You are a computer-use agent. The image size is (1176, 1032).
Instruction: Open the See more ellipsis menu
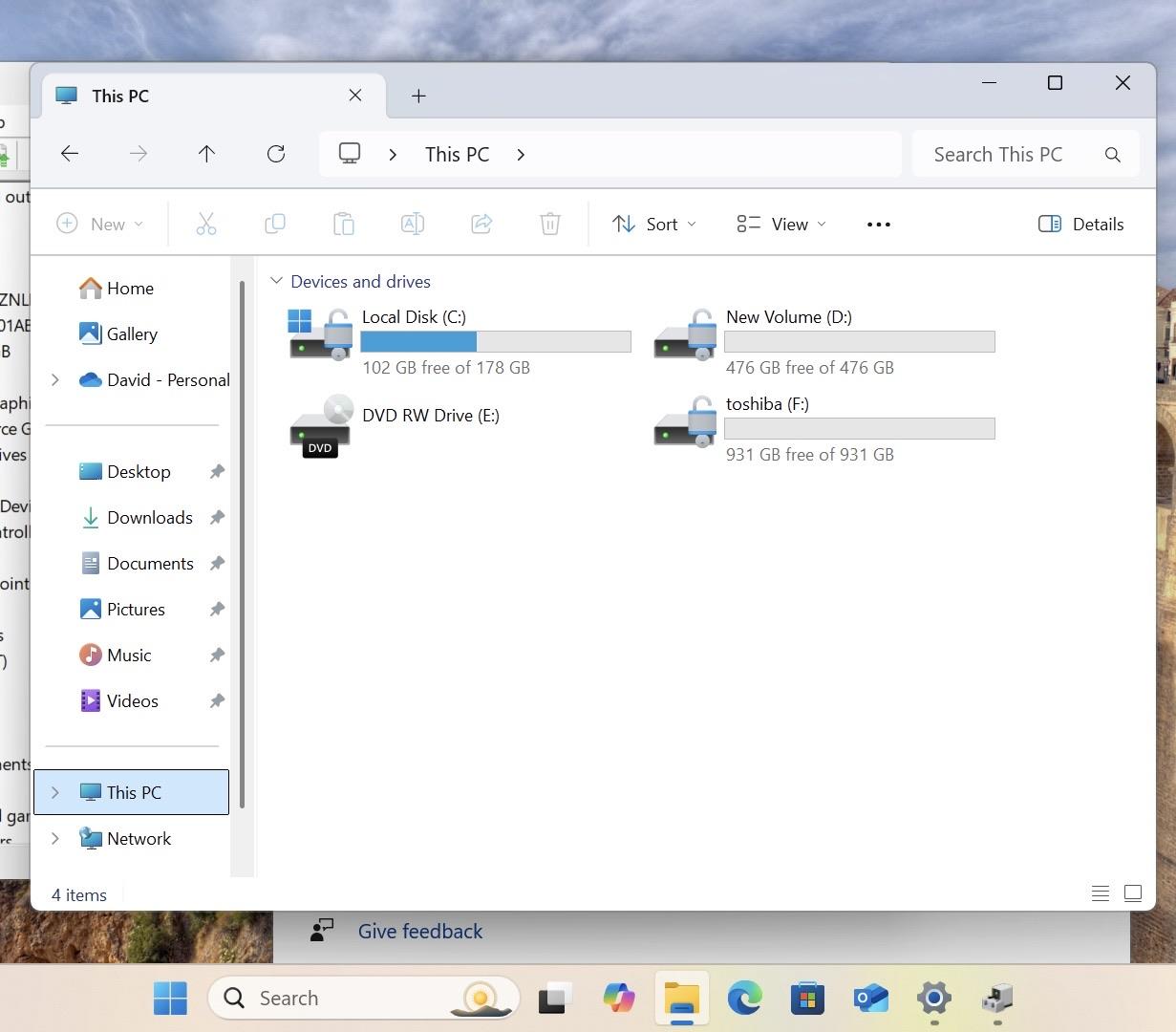point(879,225)
